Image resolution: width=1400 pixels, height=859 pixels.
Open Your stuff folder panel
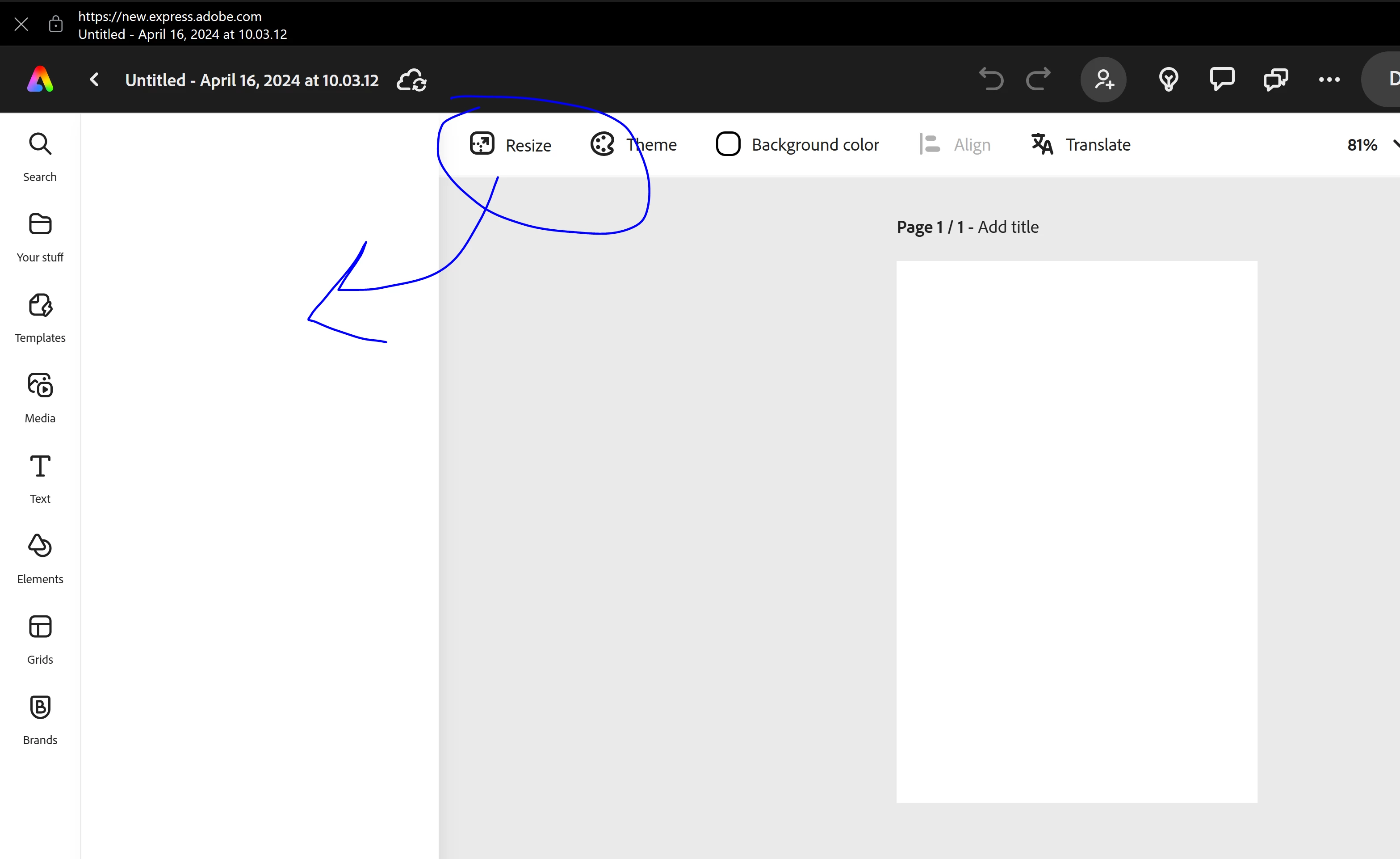[40, 236]
